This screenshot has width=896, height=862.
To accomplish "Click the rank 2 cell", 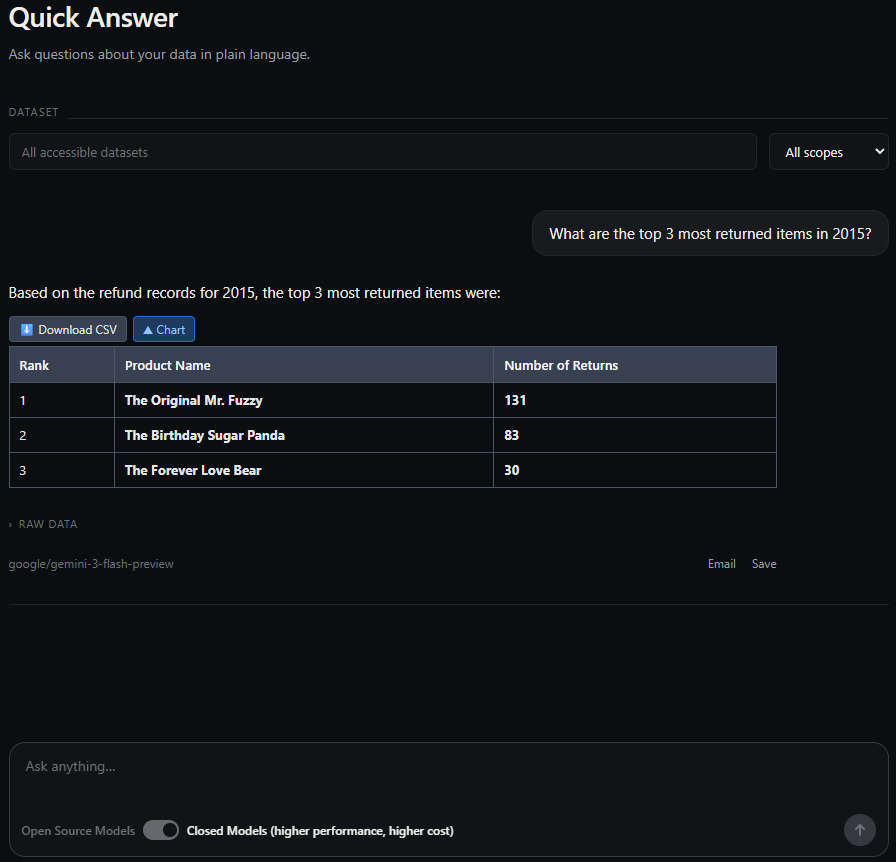I will point(62,435).
